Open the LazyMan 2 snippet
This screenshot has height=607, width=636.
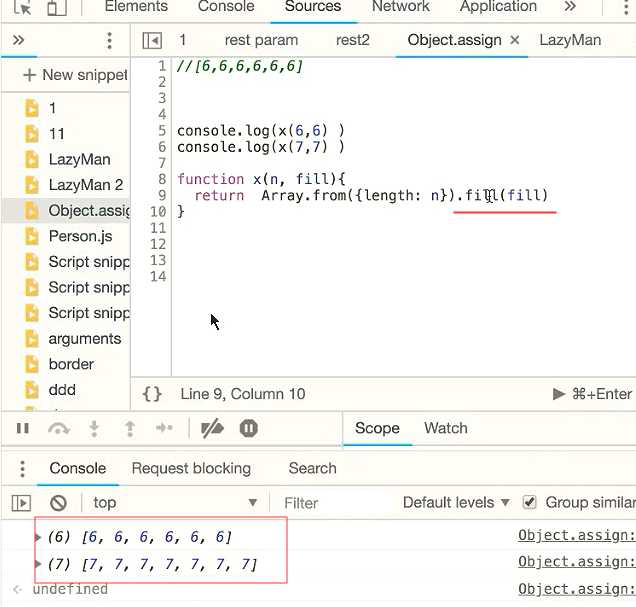[86, 185]
